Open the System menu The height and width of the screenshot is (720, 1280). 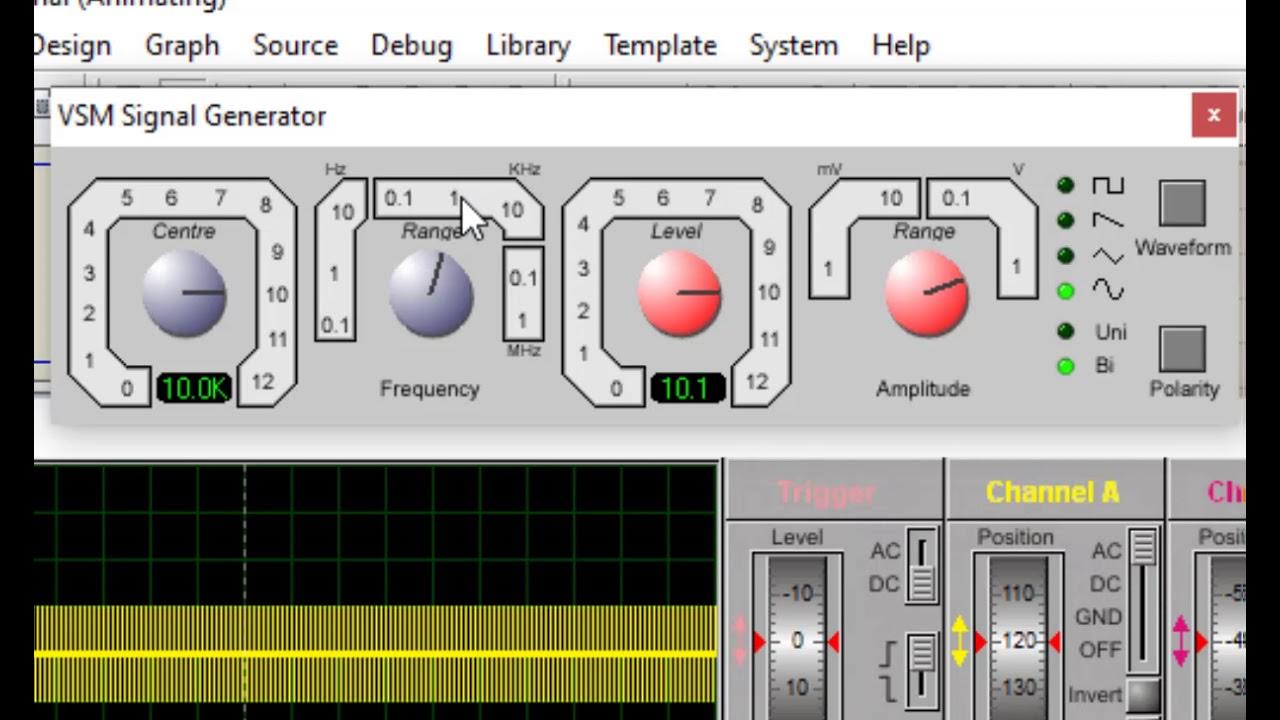(793, 46)
